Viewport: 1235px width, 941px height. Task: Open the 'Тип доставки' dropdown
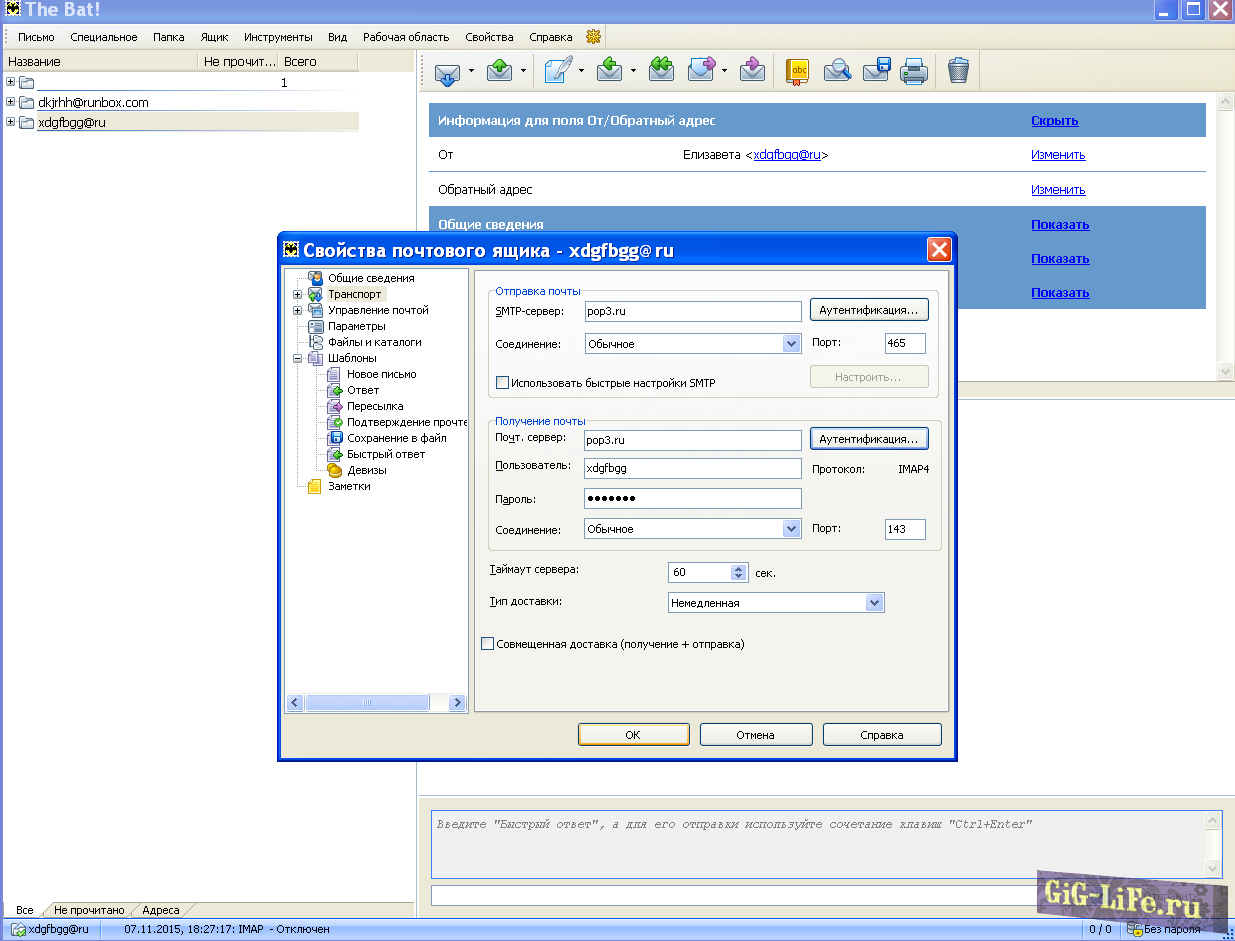[874, 603]
